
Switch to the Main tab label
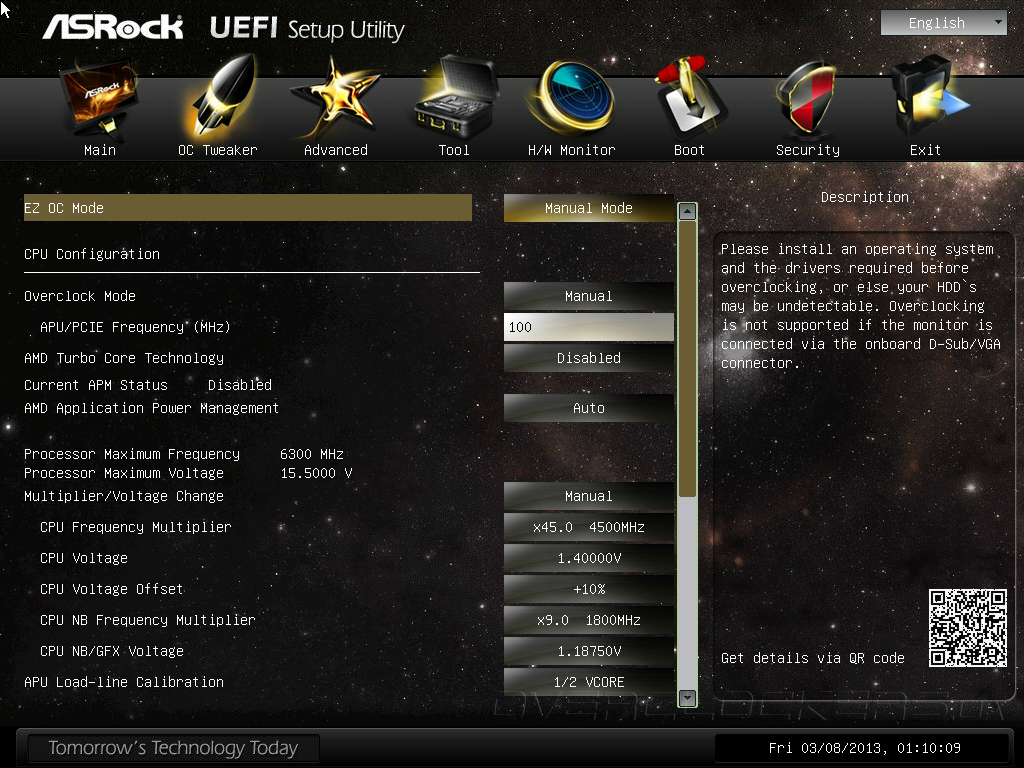coord(100,150)
